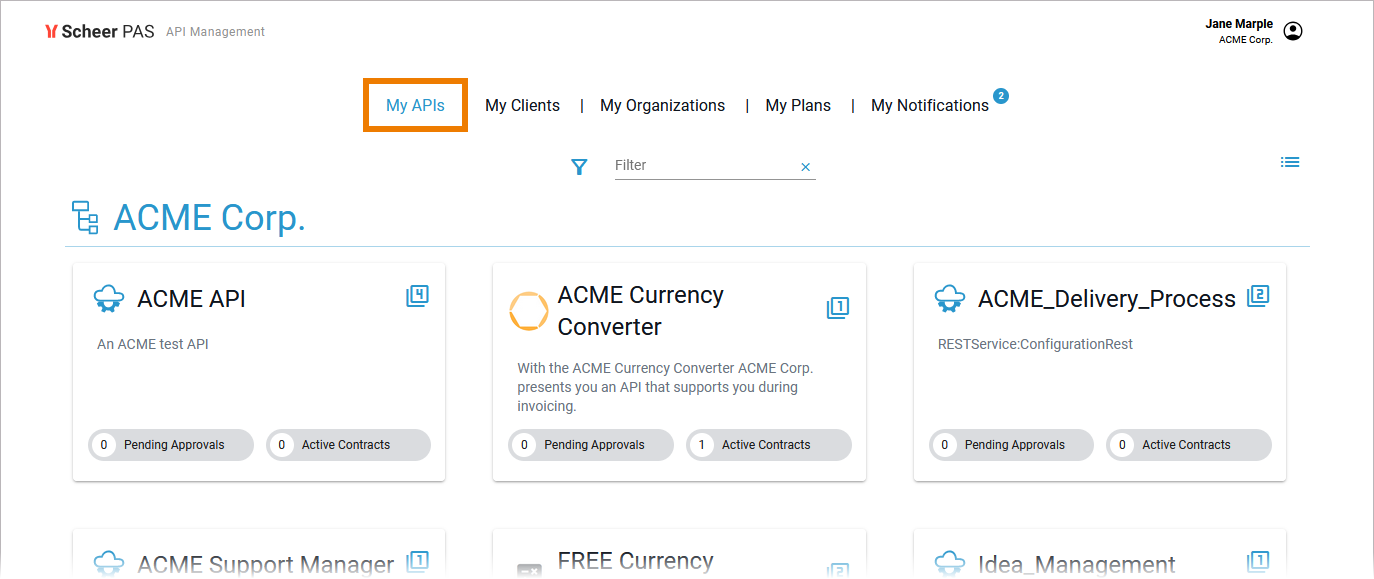Click ACME_Delivery_Process Pending Approvals chip
This screenshot has width=1374, height=579.
coord(1012,445)
